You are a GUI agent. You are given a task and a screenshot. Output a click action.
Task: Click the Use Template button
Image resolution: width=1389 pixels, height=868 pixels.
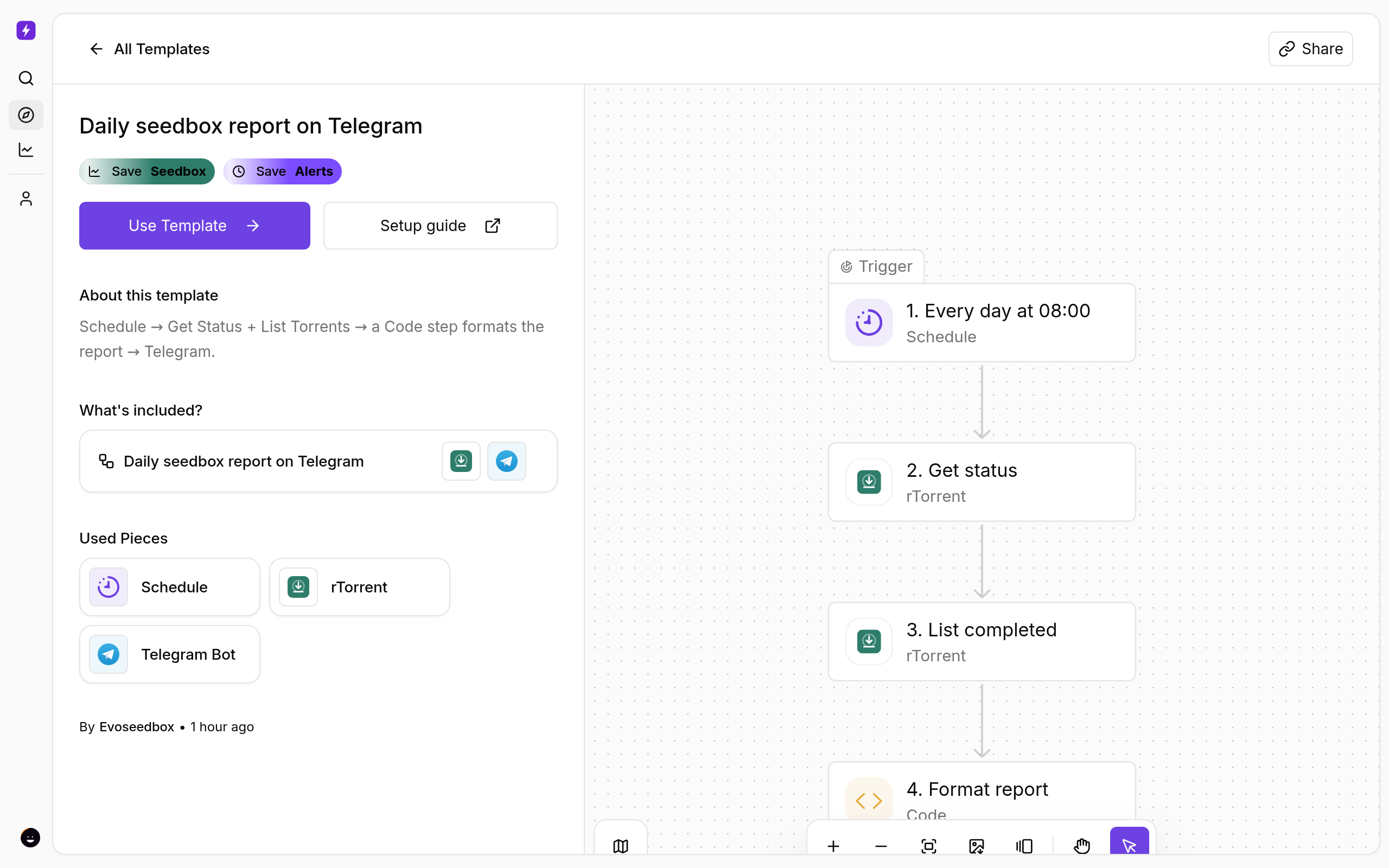(195, 226)
